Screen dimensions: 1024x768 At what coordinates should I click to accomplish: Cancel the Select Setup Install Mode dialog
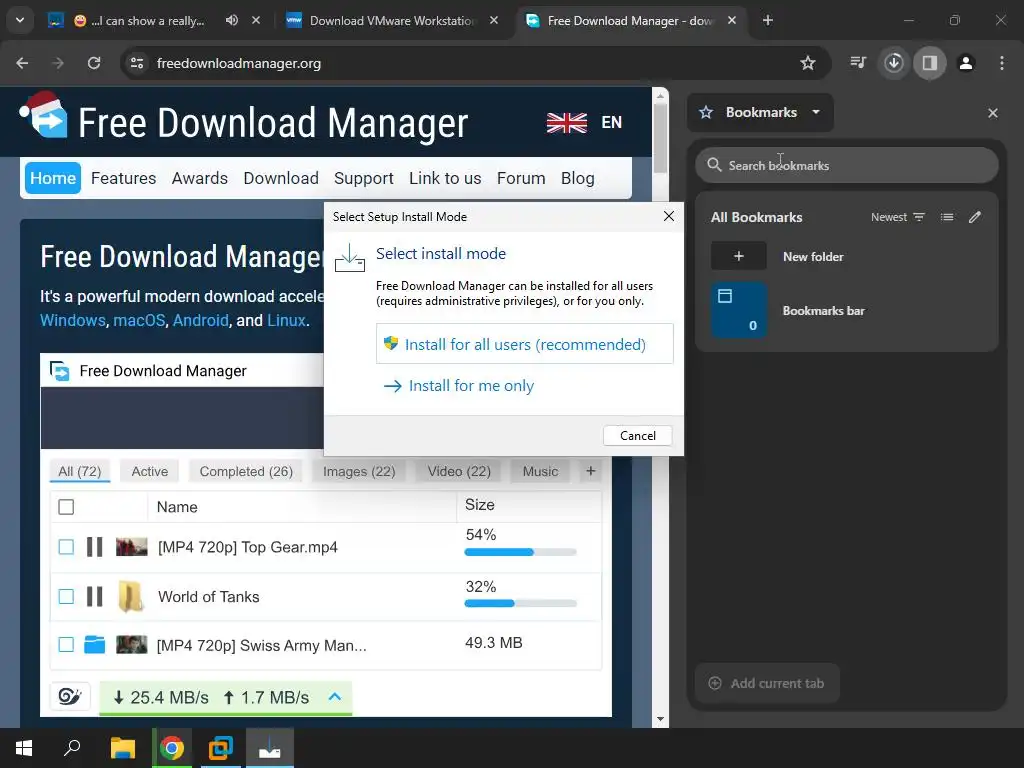pos(637,436)
